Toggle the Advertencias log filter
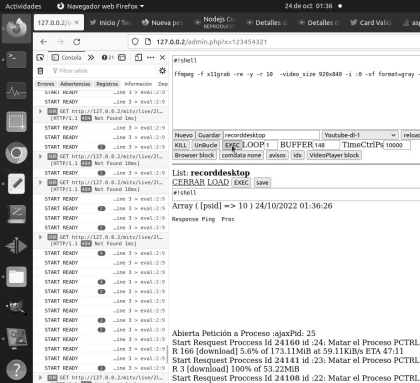The image size is (420, 383). 75,84
